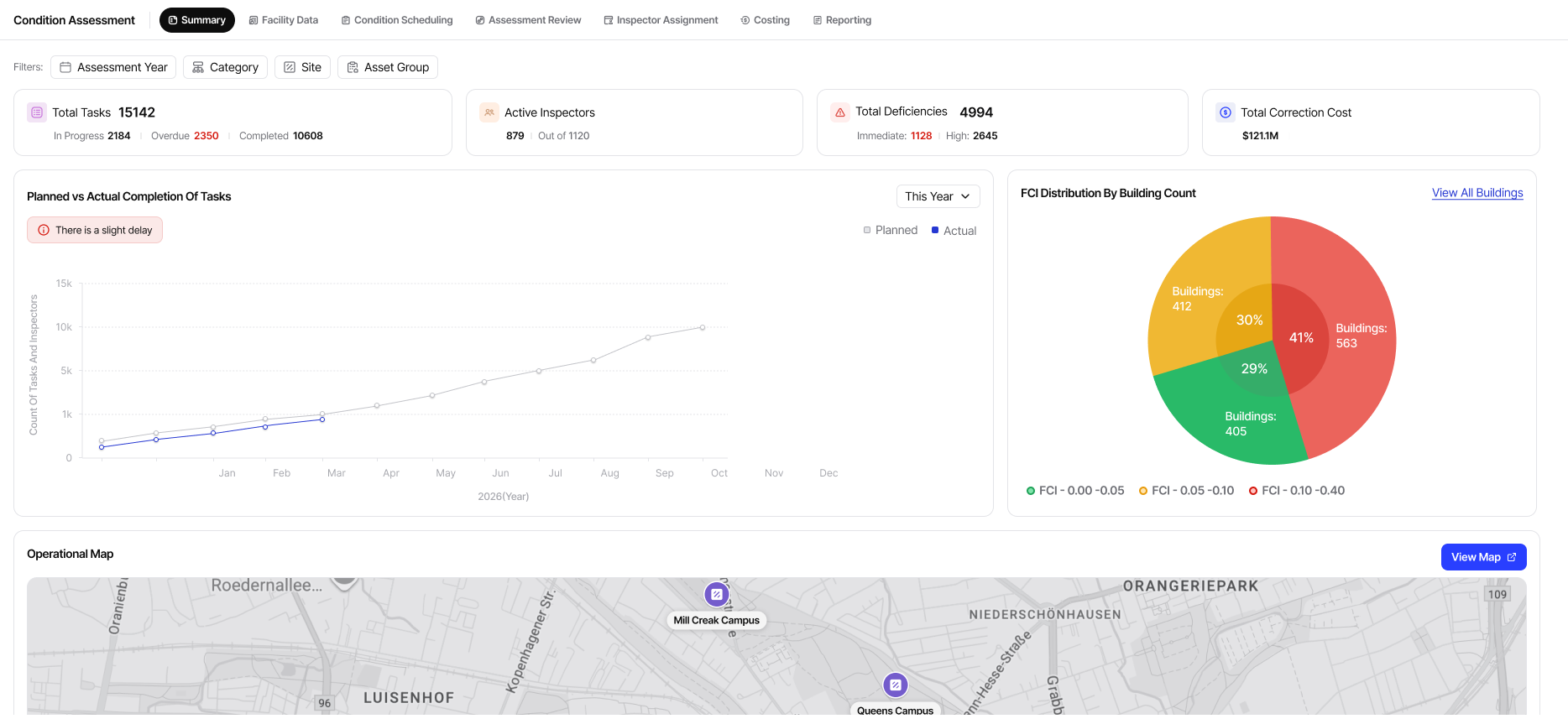Click the Total Tasks 15142 figure
Image resolution: width=1568 pixels, height=724 pixels.
click(137, 112)
